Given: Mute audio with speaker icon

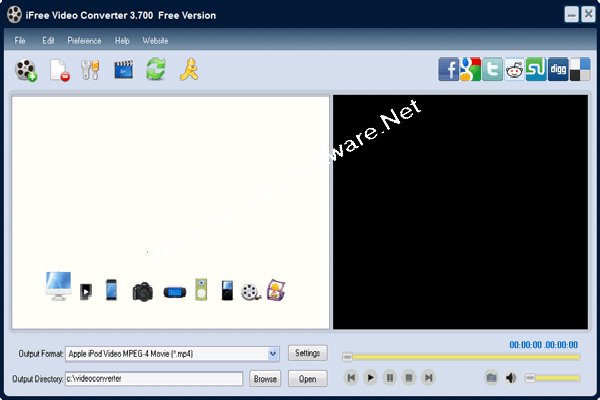Looking at the screenshot, I should (x=511, y=378).
